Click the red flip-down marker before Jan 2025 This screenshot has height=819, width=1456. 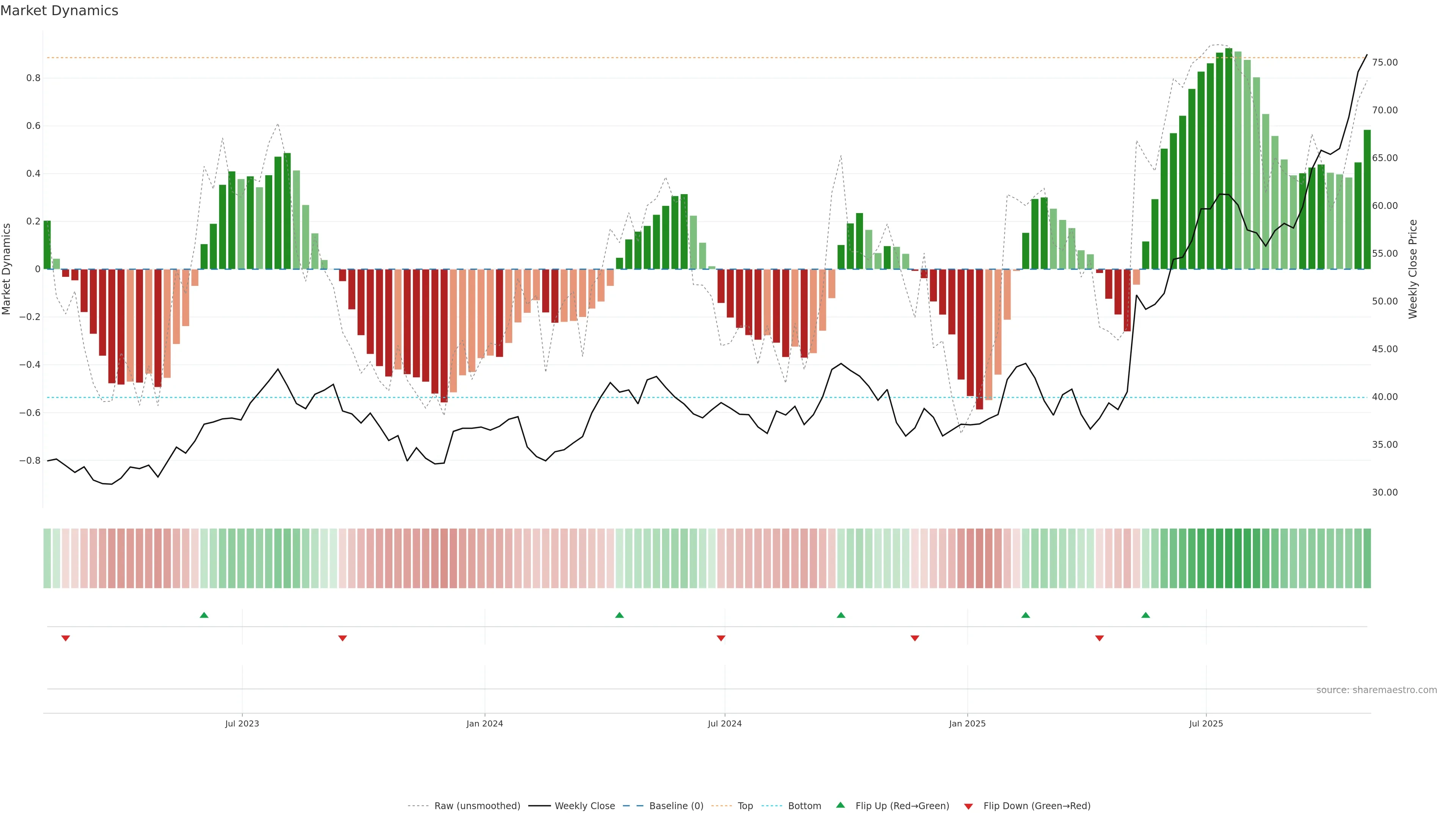(915, 638)
